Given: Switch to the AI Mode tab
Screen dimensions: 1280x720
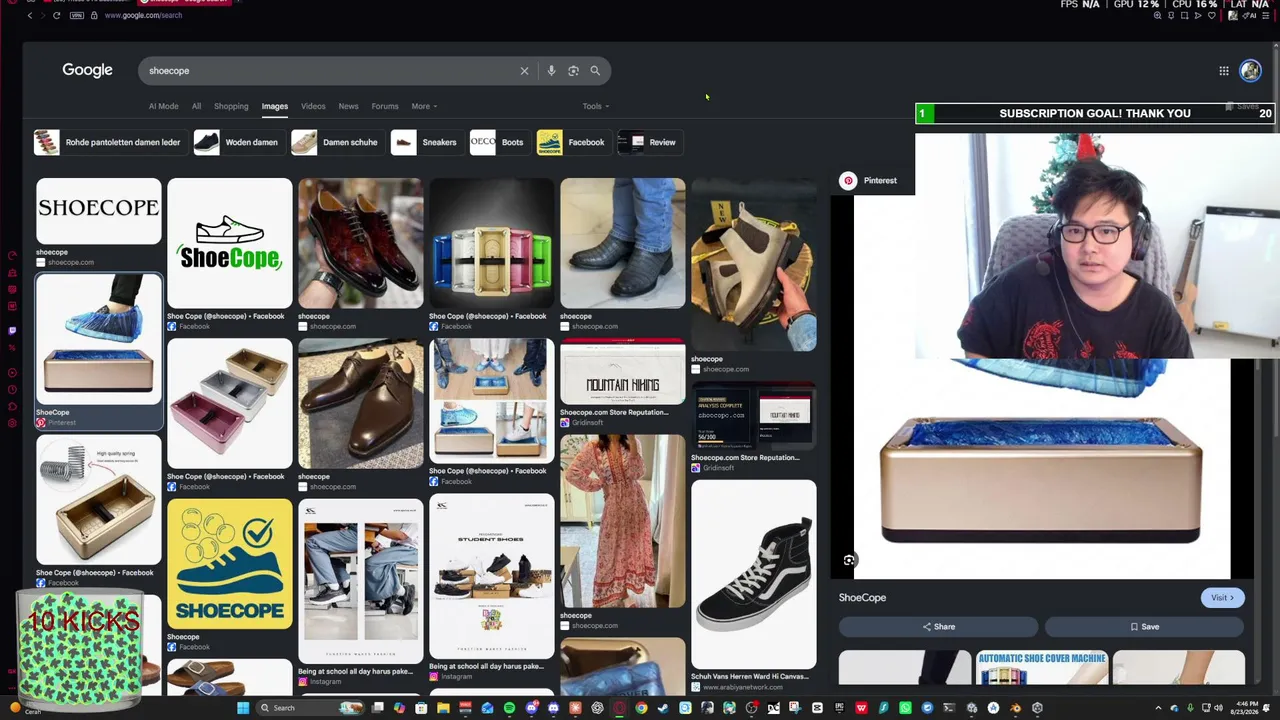Looking at the screenshot, I should point(163,106).
